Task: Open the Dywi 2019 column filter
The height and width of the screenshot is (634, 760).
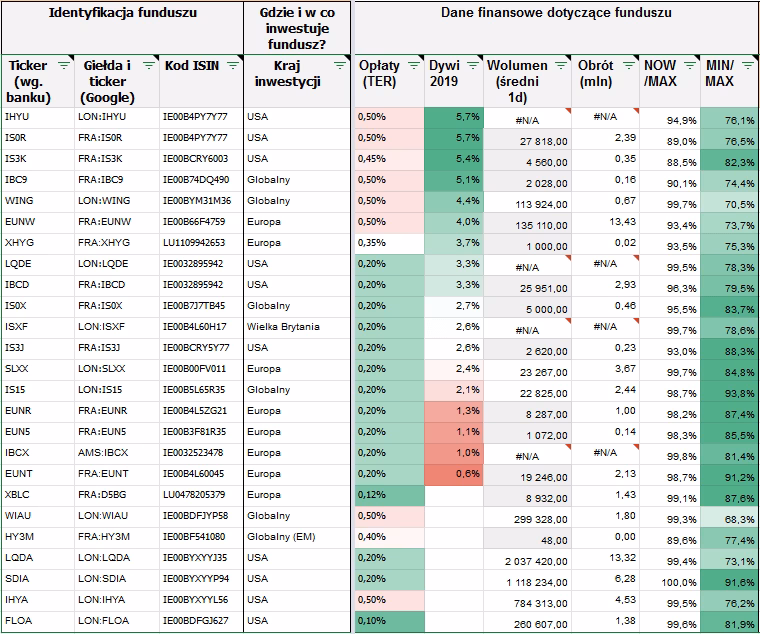Action: coord(470,65)
